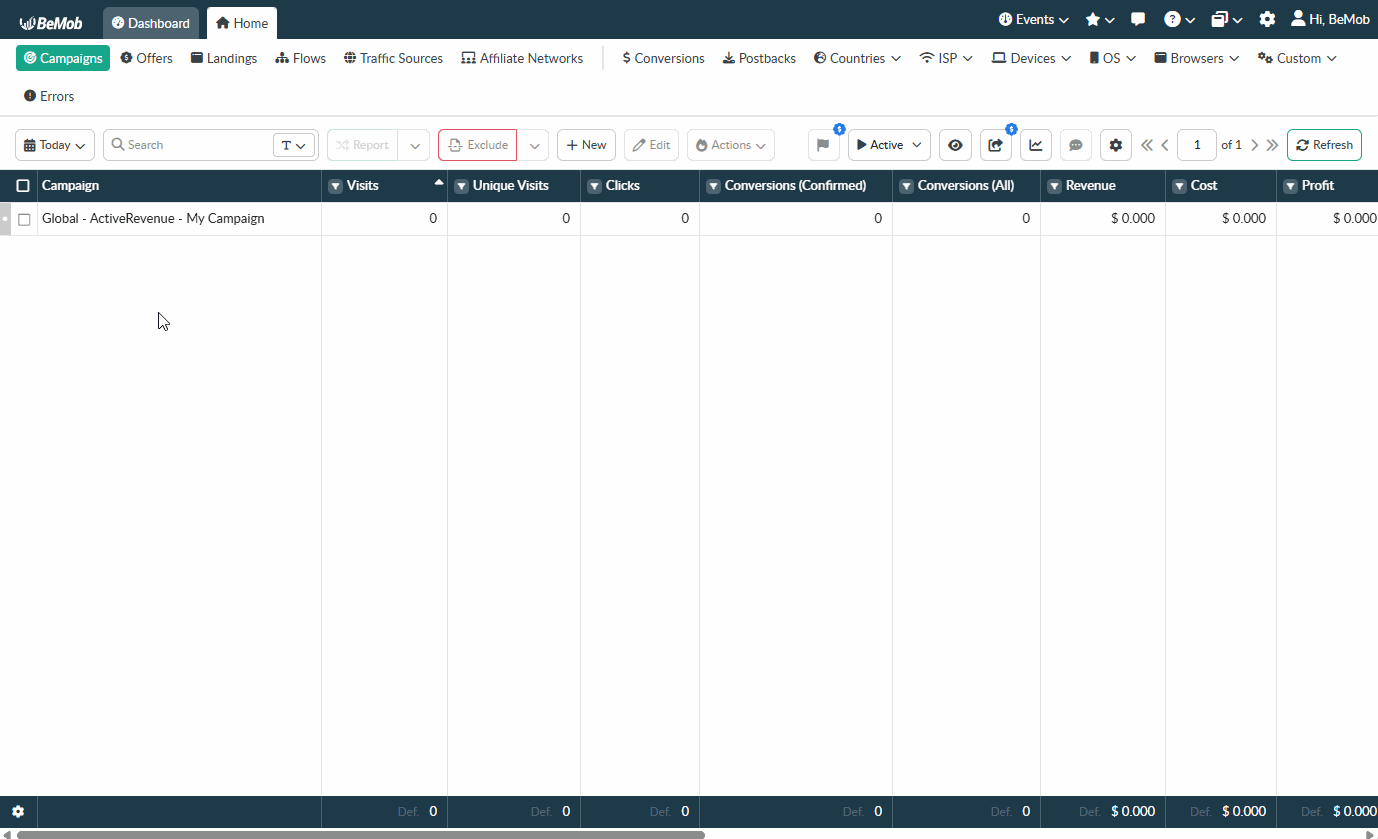The image size is (1378, 839).
Task: Open the search type T dropdown
Action: click(294, 145)
